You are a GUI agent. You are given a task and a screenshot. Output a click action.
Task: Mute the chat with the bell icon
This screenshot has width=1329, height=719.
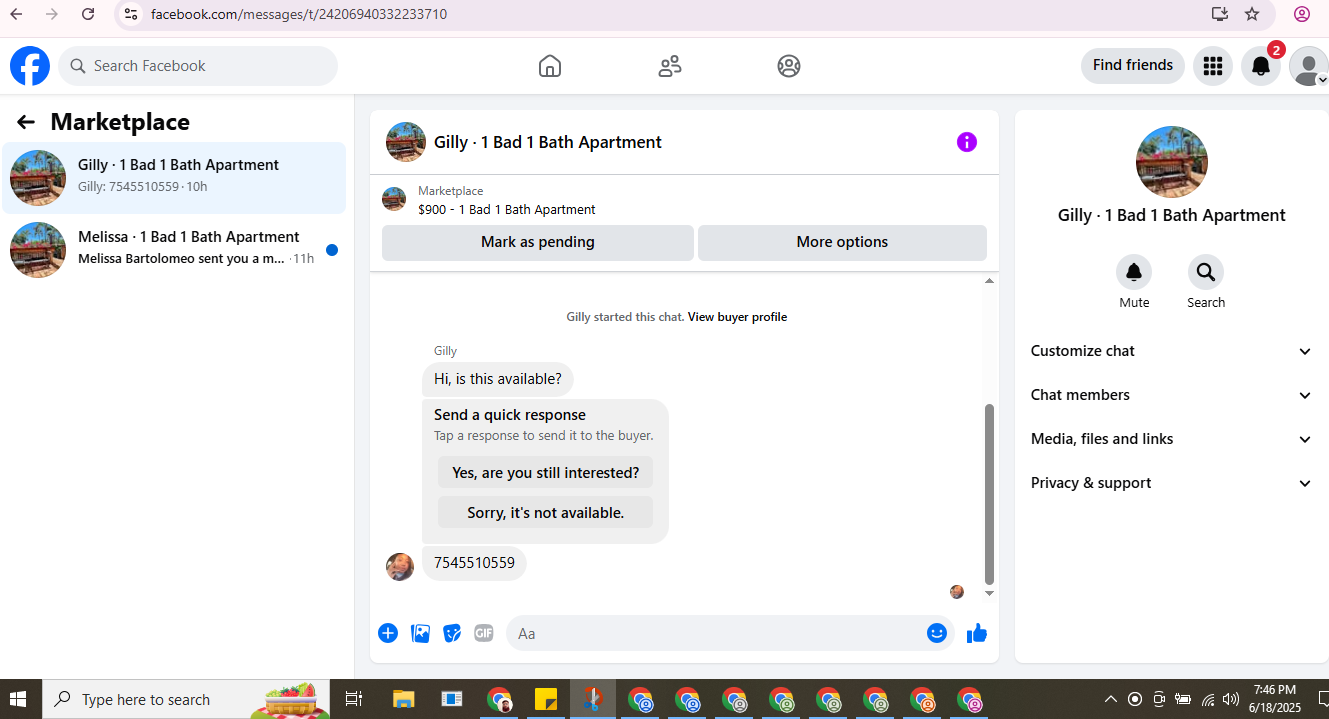1134,272
